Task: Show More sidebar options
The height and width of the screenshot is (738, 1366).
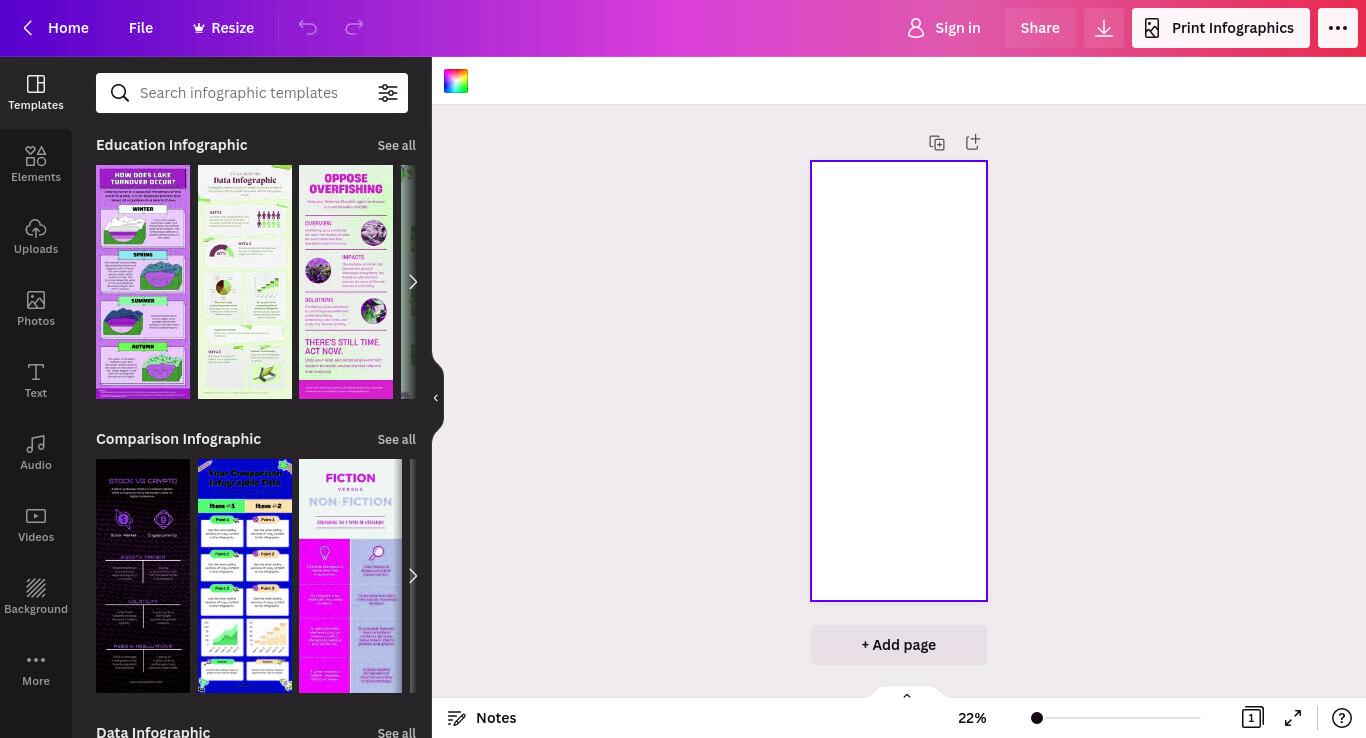Action: point(36,668)
